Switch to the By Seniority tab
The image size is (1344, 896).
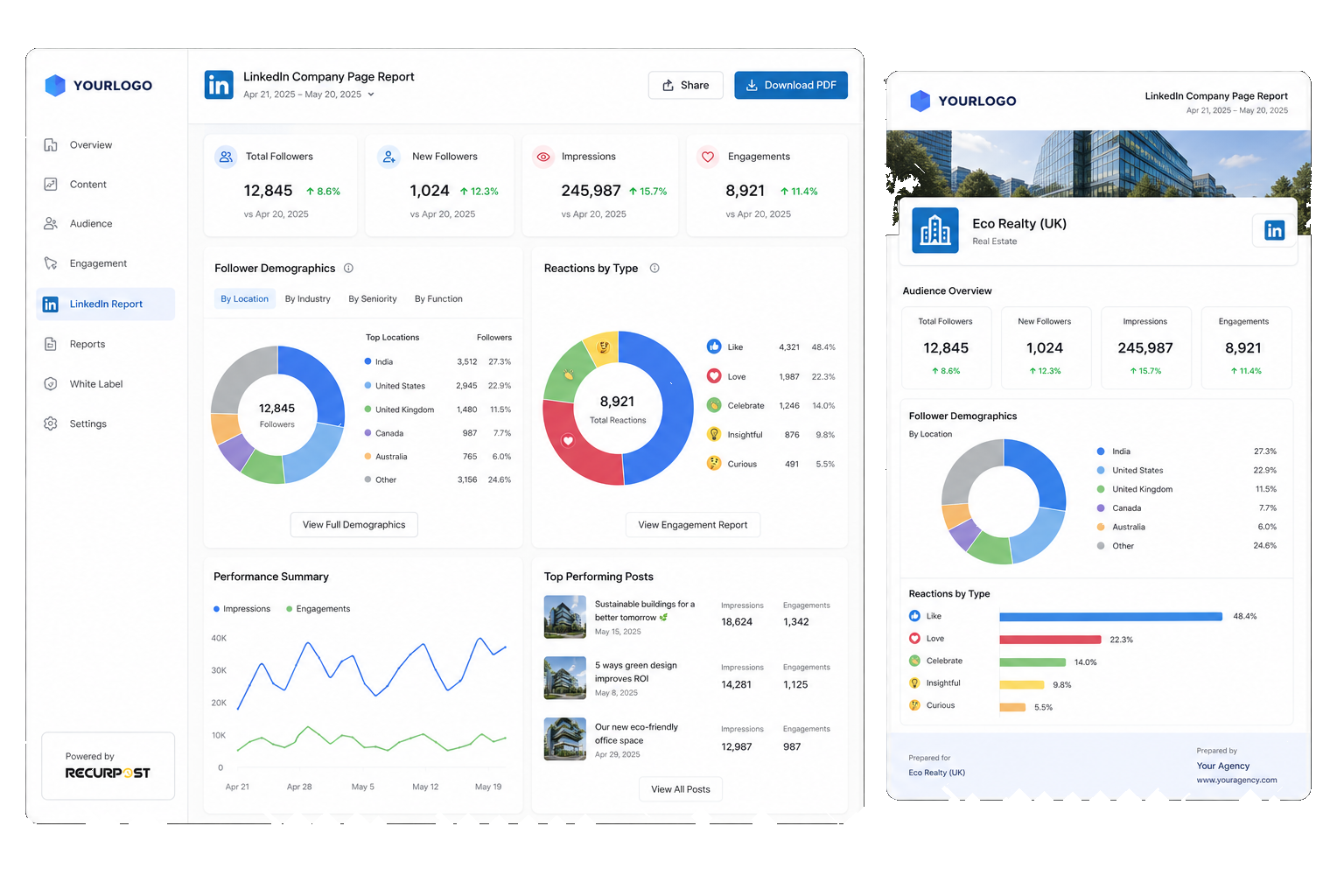pos(373,299)
